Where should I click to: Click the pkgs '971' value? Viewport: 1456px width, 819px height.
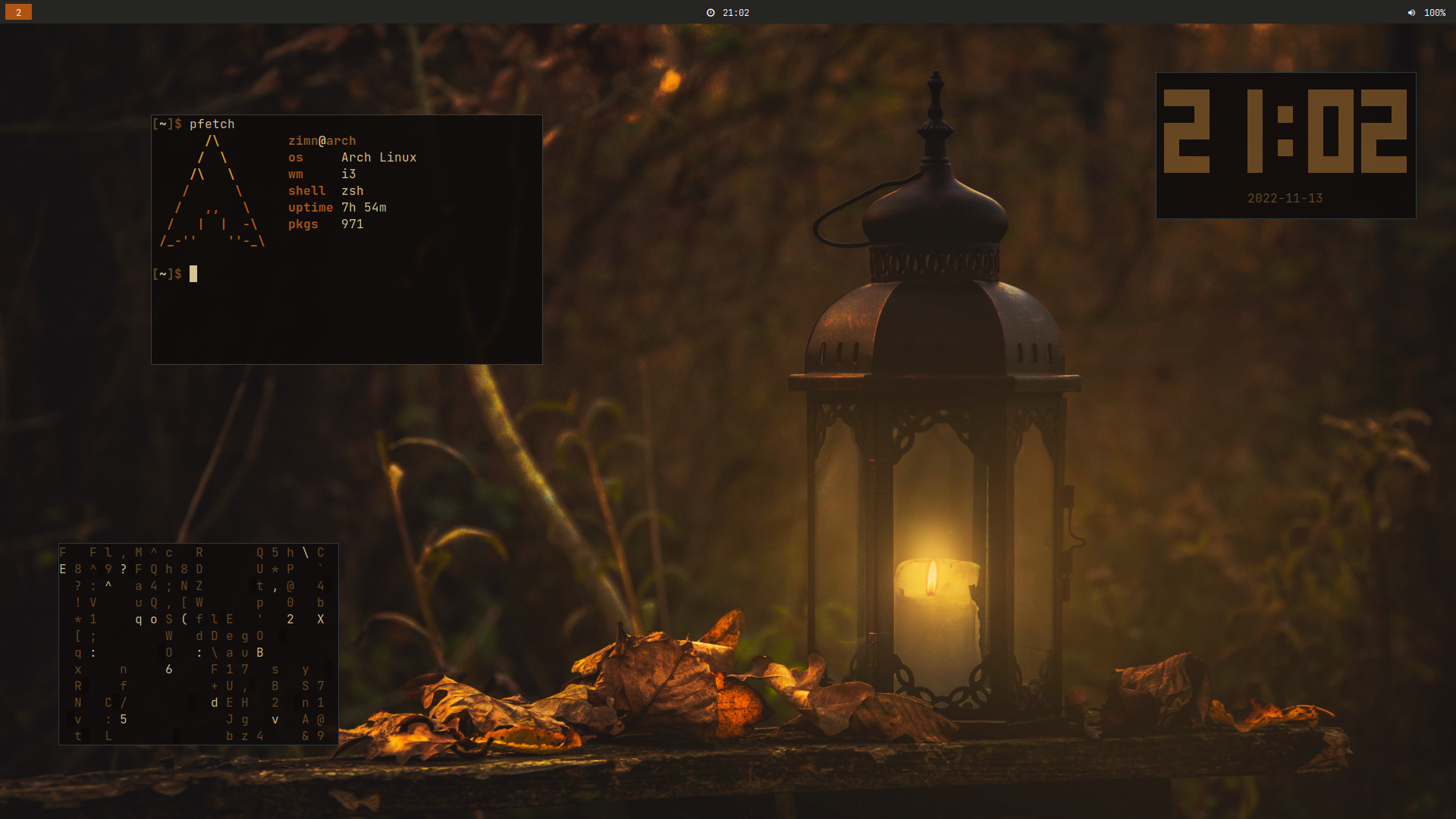[x=352, y=224]
